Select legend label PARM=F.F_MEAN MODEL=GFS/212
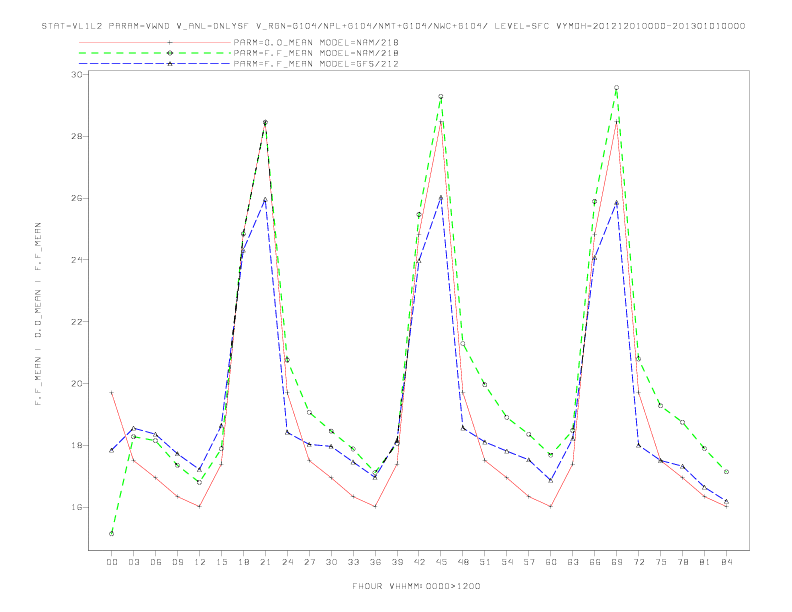Screen dimensions: 792x612 pyautogui.click(x=316, y=64)
